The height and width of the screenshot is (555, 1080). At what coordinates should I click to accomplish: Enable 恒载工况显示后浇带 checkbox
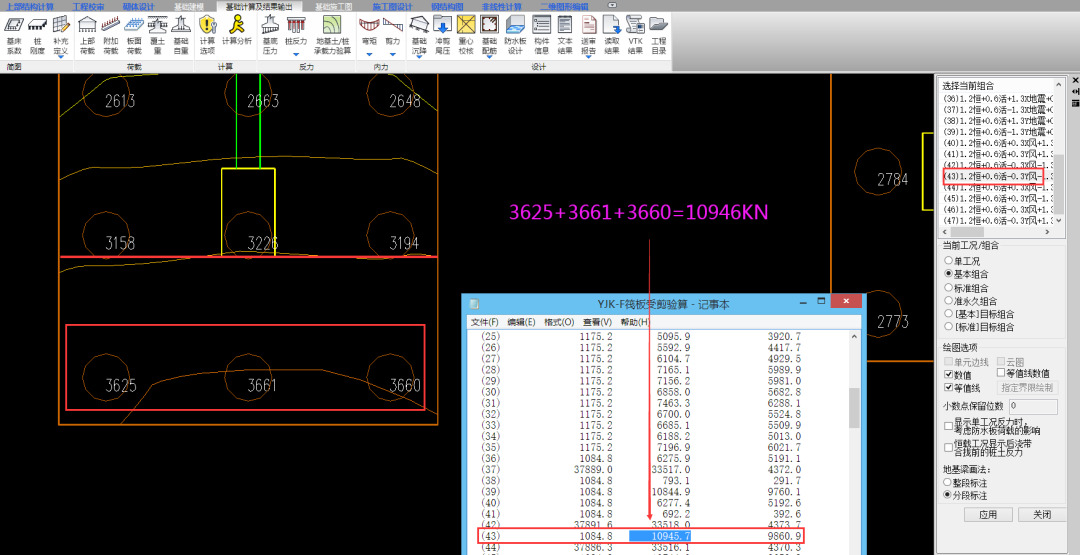click(949, 448)
